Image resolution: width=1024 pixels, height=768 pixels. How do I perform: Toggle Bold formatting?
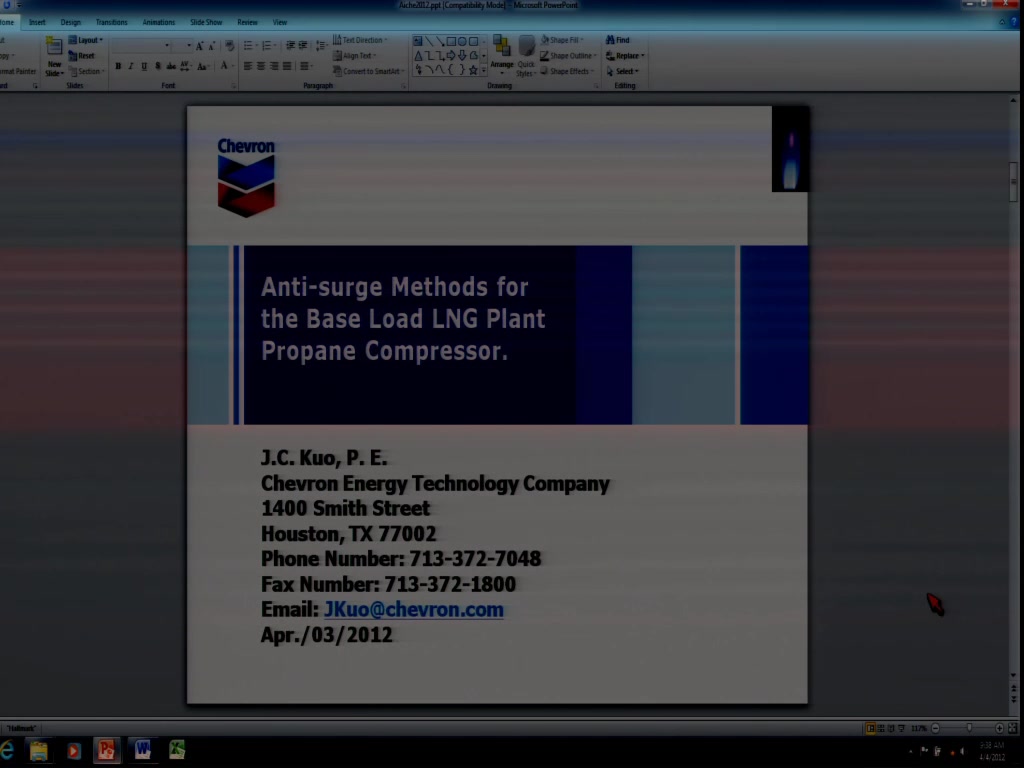[x=118, y=66]
